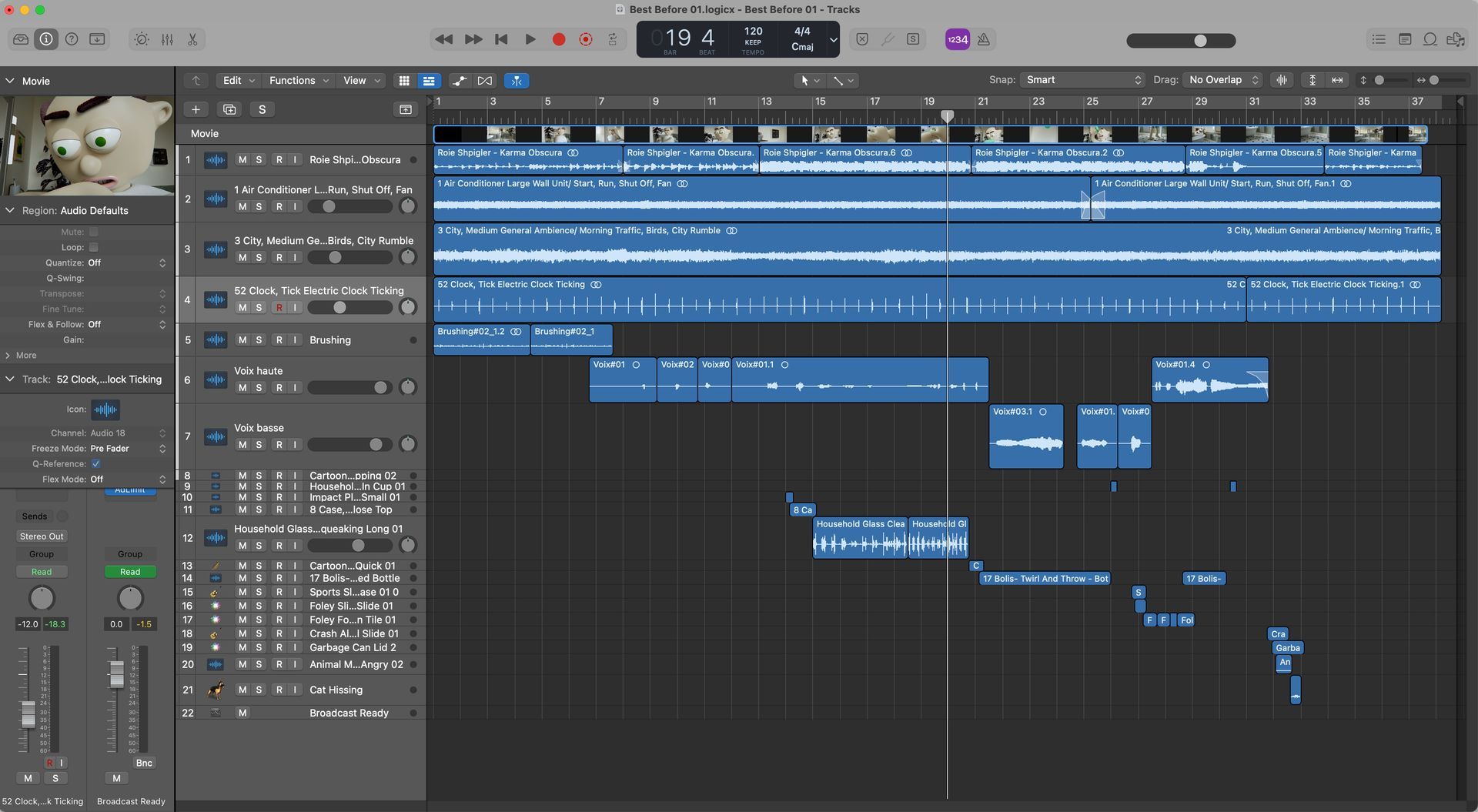Open the Freeze Mode Pre Fader dropdown
This screenshot has width=1478, height=812.
pos(128,448)
